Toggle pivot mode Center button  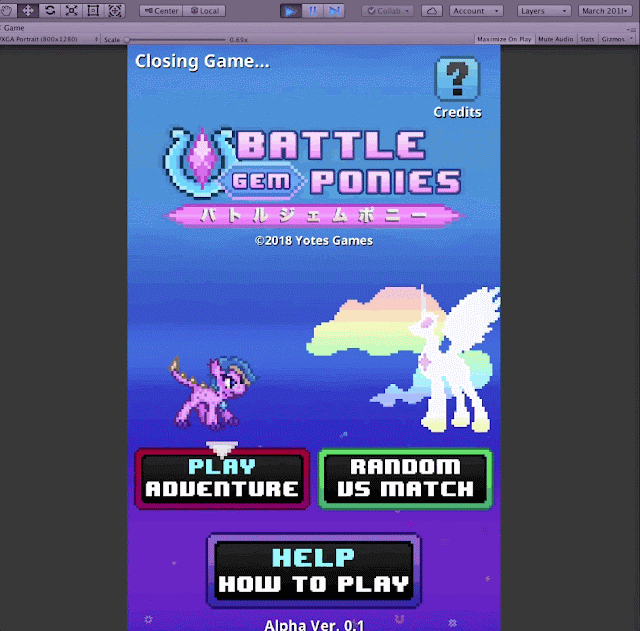pyautogui.click(x=161, y=11)
